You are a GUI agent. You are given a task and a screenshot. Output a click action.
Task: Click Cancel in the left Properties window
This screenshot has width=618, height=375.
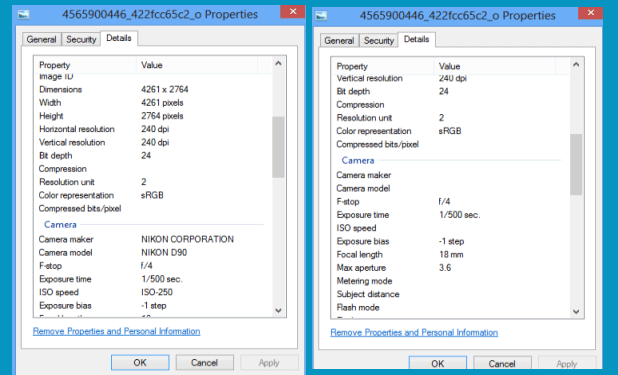pyautogui.click(x=204, y=362)
